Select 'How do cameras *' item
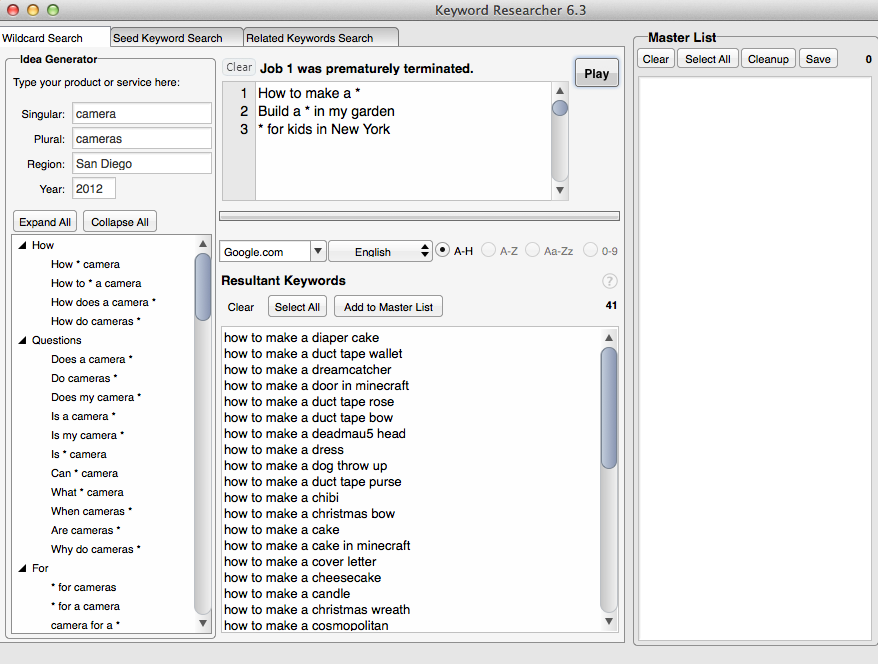The width and height of the screenshot is (878, 664). (95, 321)
